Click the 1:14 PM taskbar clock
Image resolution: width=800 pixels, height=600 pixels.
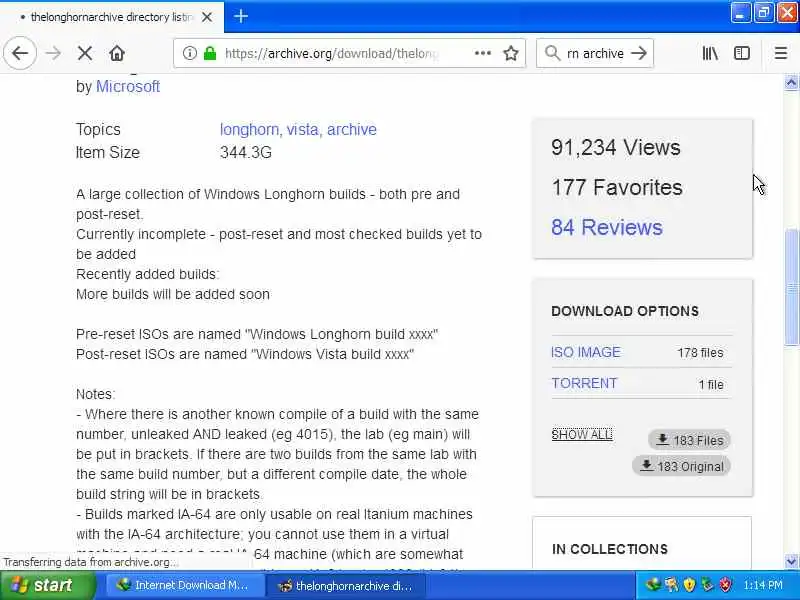(x=763, y=585)
